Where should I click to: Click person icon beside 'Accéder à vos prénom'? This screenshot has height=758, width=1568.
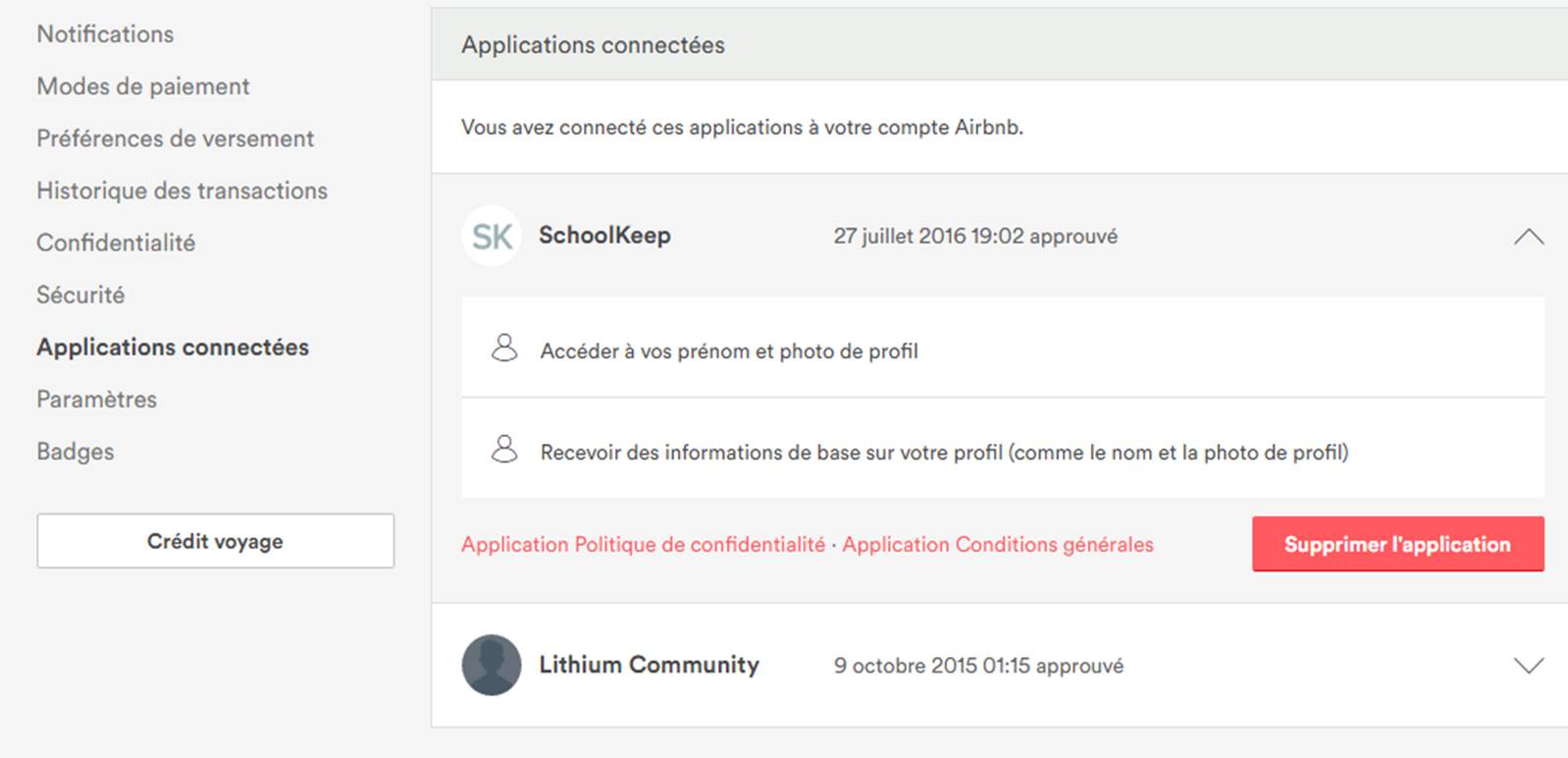504,349
